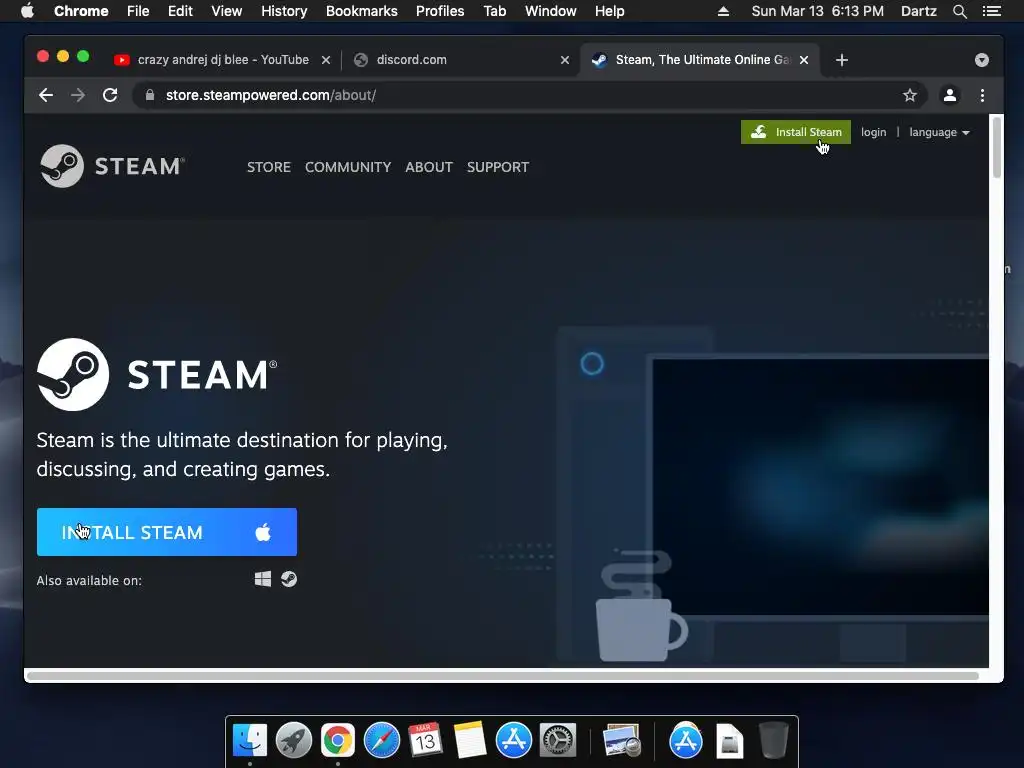This screenshot has height=768, width=1024.
Task: Close the YouTube tab
Action: point(326,60)
